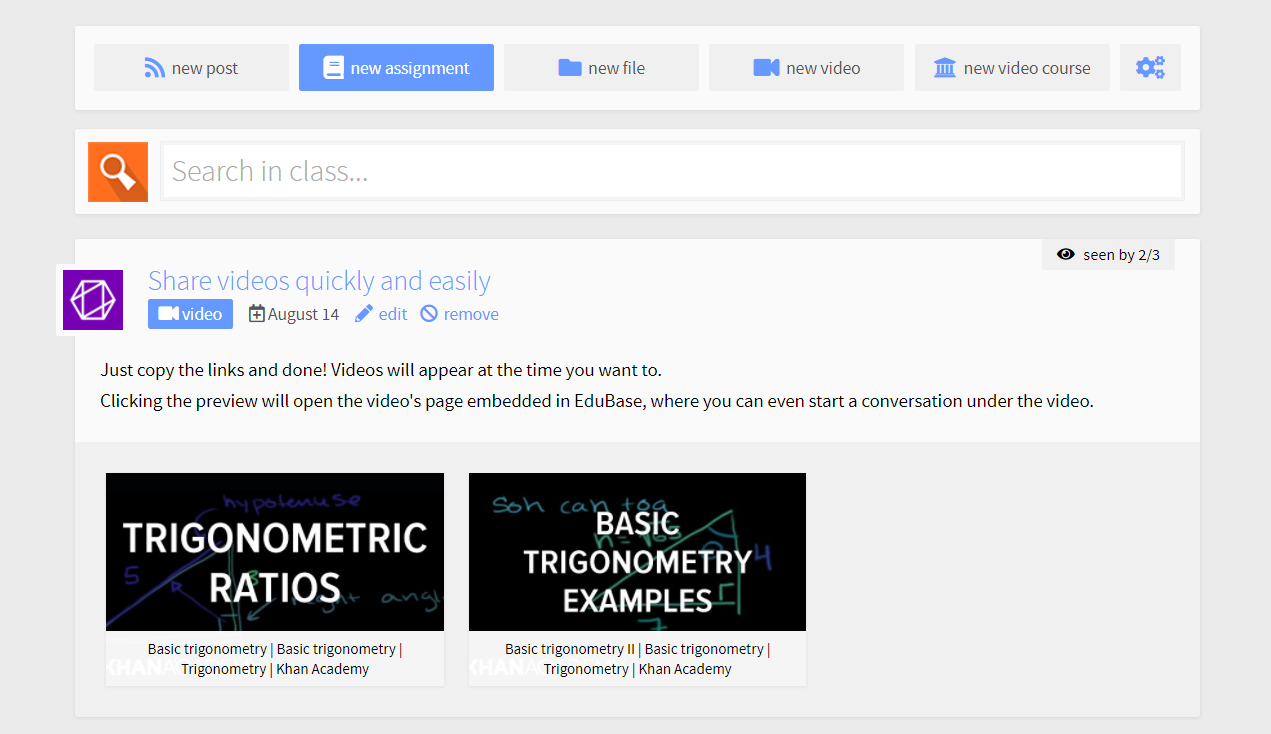Click the remove link on the post
This screenshot has height=734, width=1271.
pyautogui.click(x=469, y=313)
